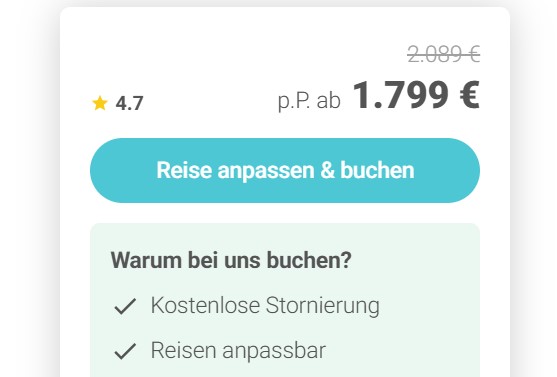
Task: Click the word 'anpassbar' in the benefits list
Action: 274,351
